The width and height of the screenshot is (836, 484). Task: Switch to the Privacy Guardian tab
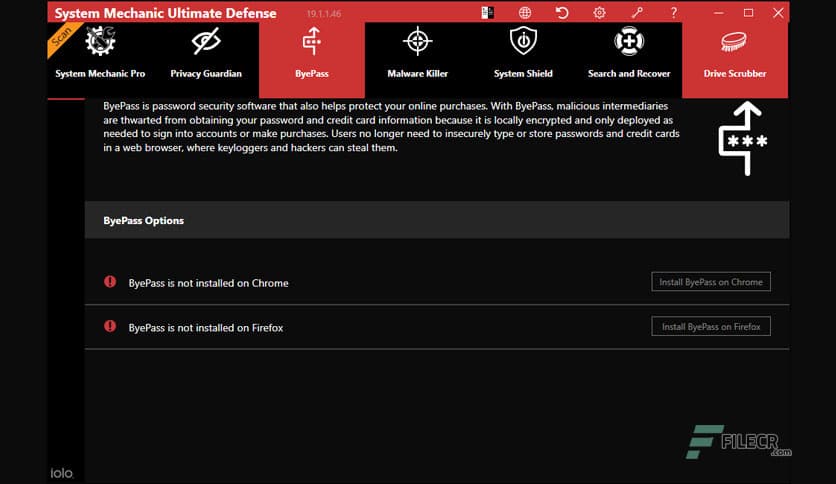(x=206, y=60)
